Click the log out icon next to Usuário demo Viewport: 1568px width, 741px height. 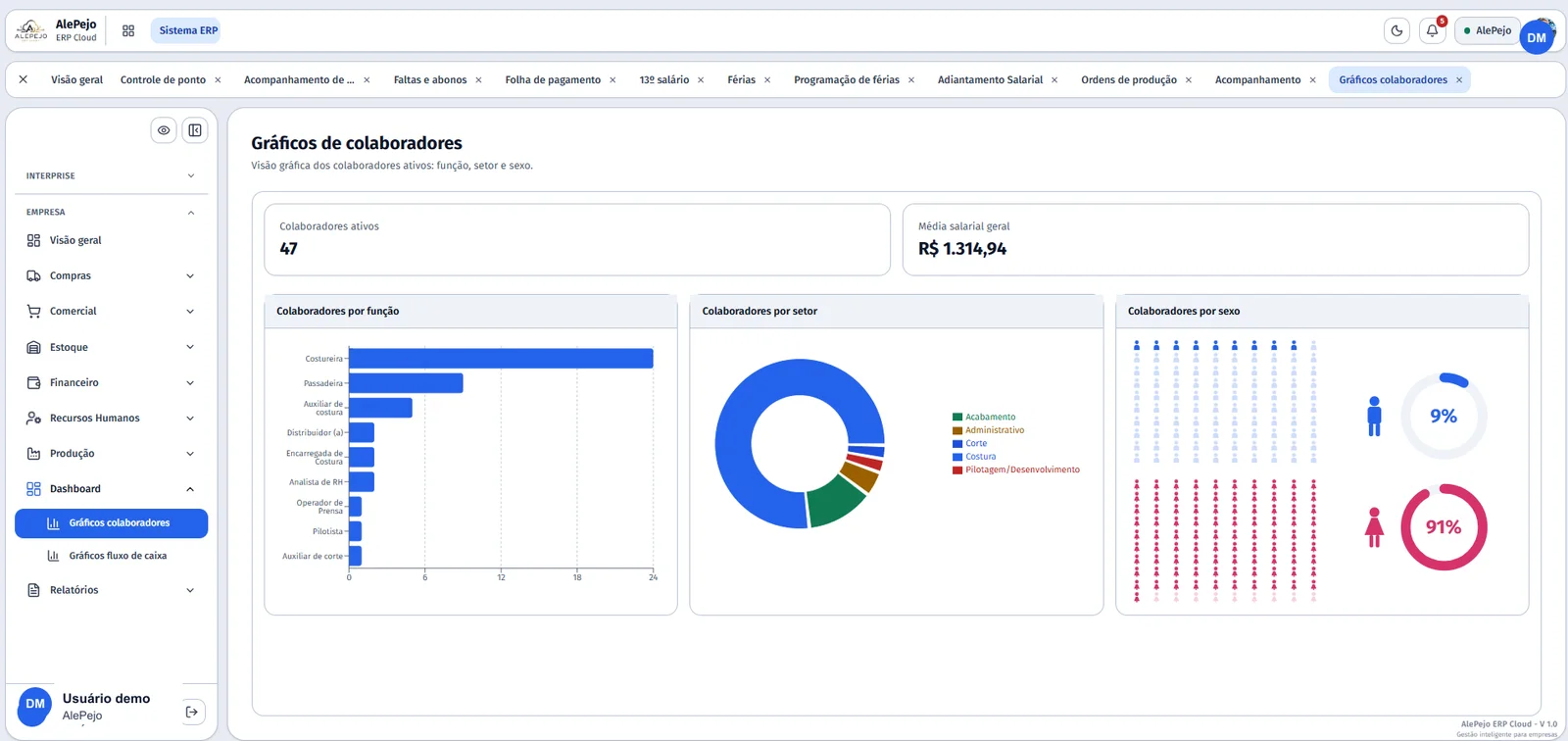tap(192, 712)
